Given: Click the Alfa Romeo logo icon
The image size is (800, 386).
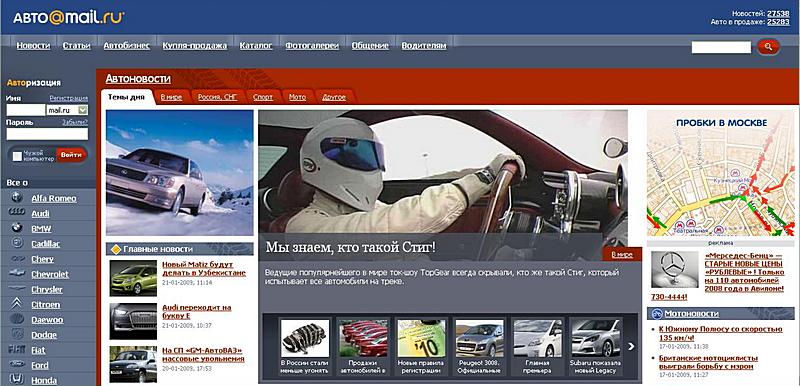Looking at the screenshot, I should 17,198.
